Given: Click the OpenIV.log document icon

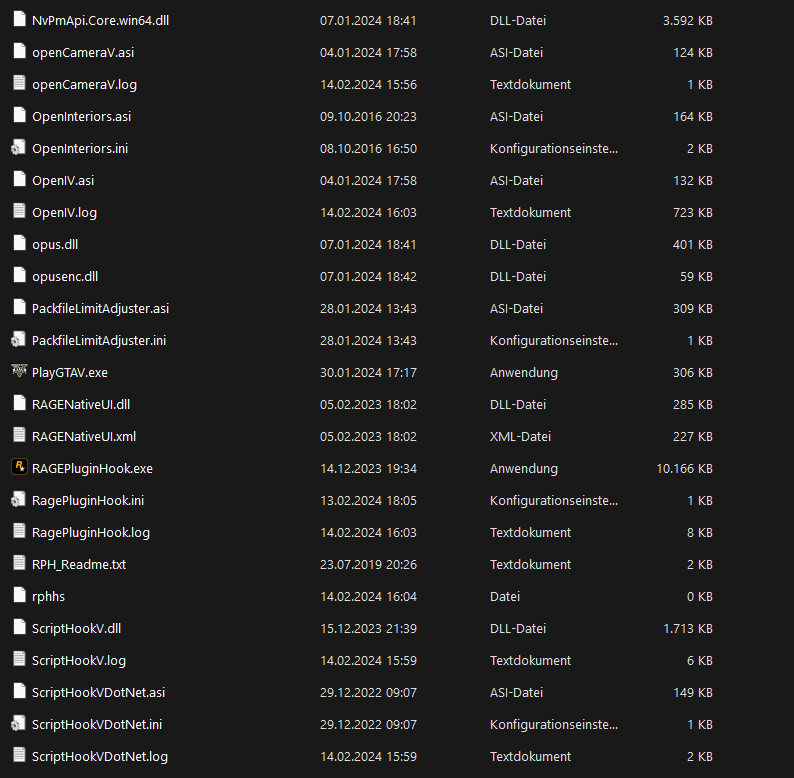Looking at the screenshot, I should click(19, 211).
